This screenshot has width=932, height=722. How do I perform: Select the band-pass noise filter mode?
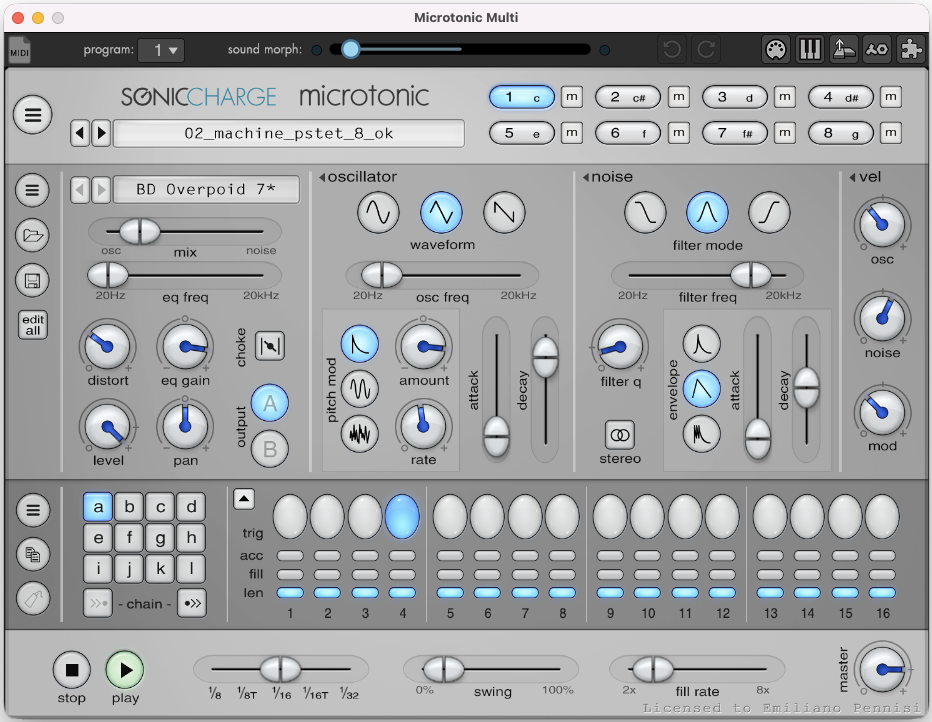(707, 212)
